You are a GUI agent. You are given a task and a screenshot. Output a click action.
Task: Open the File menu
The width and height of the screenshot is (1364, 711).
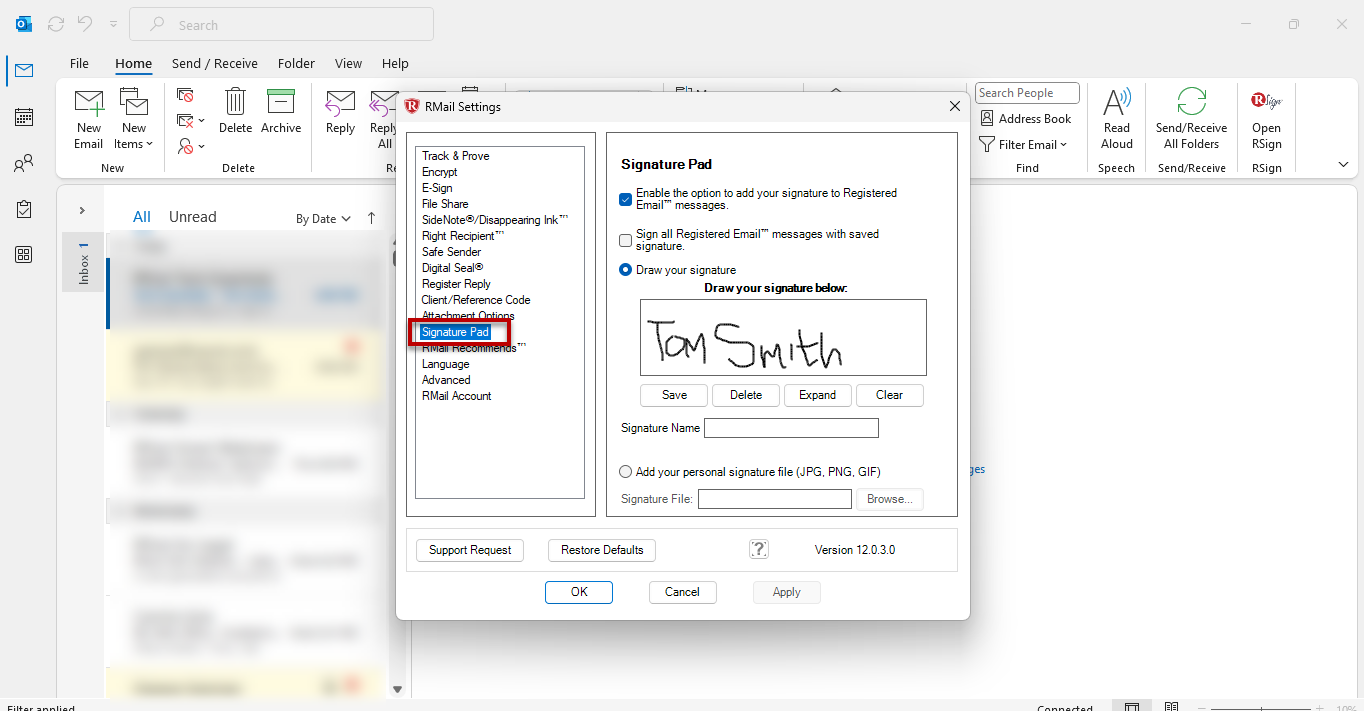point(80,63)
